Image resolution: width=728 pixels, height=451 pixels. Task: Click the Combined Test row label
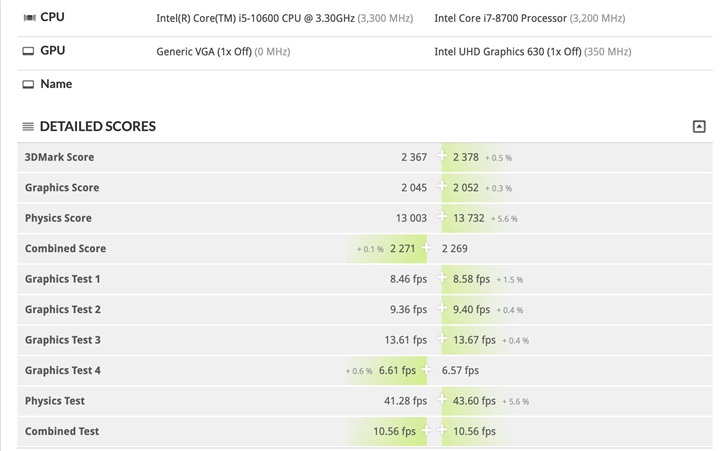pos(62,431)
